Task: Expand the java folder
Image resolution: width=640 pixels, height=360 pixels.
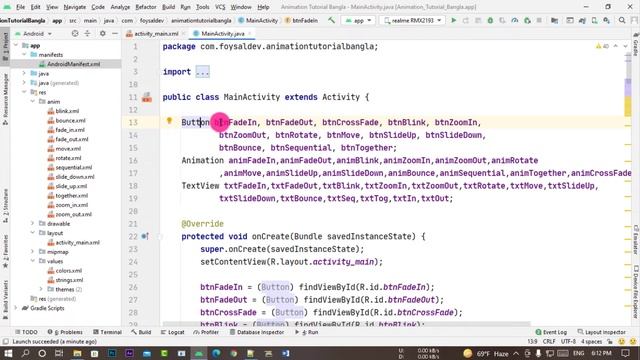Action: coord(24,73)
